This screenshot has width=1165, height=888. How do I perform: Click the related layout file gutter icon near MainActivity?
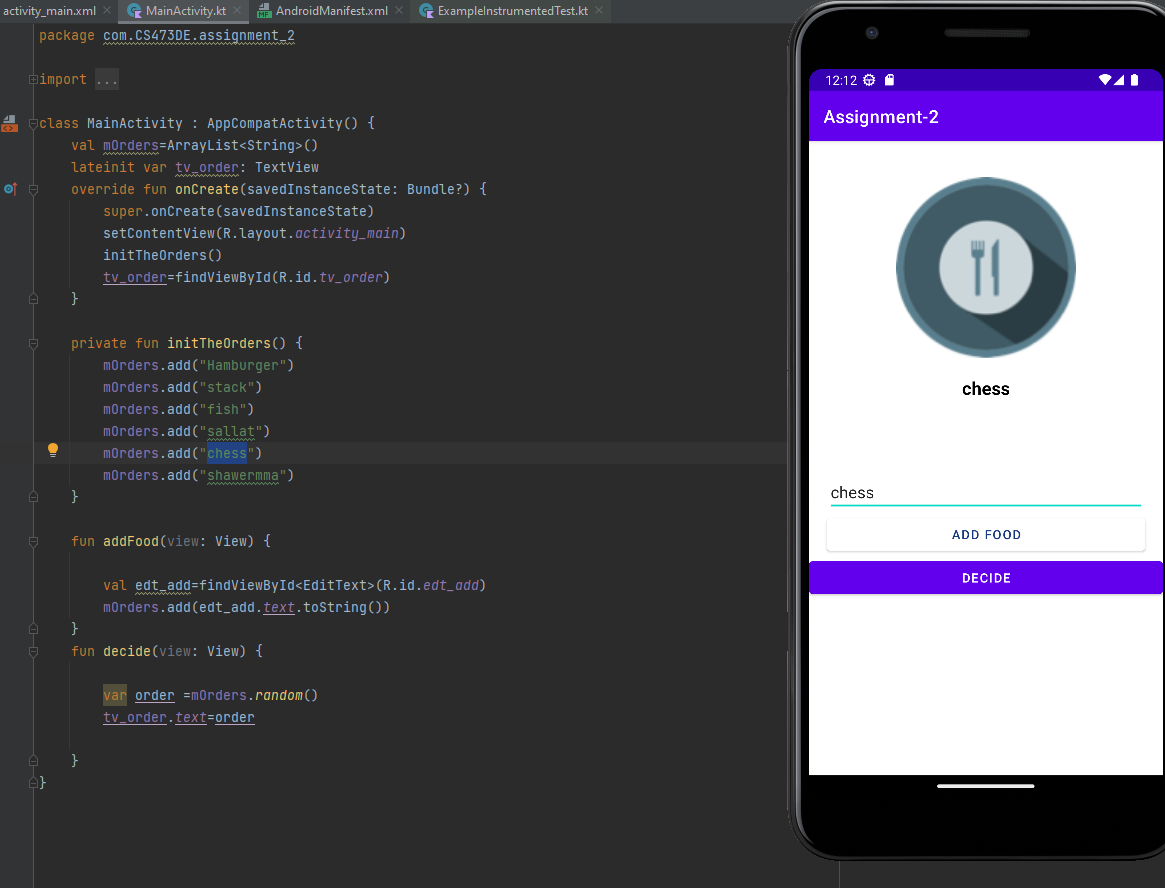pyautogui.click(x=9, y=122)
